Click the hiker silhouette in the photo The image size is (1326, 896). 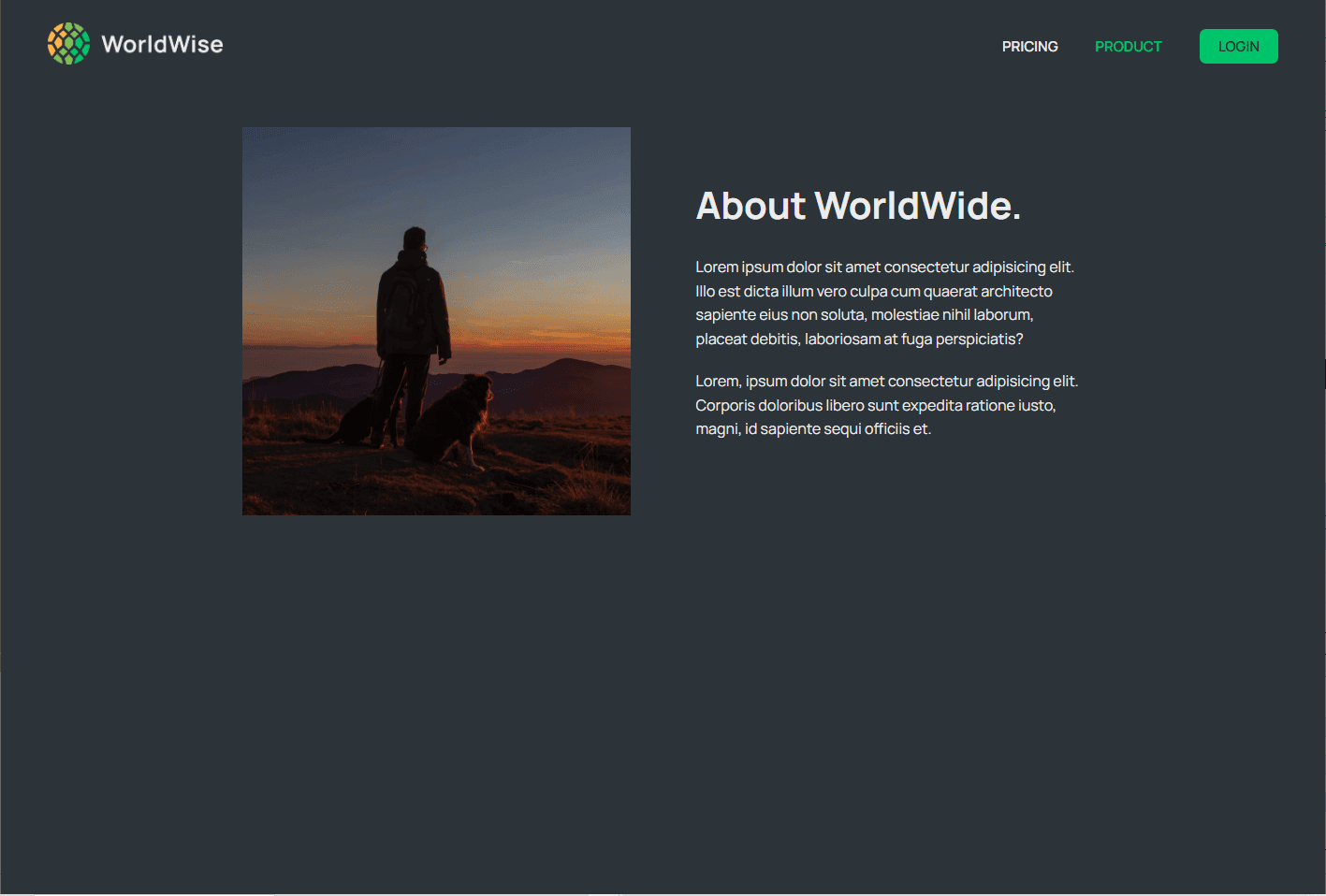413,309
